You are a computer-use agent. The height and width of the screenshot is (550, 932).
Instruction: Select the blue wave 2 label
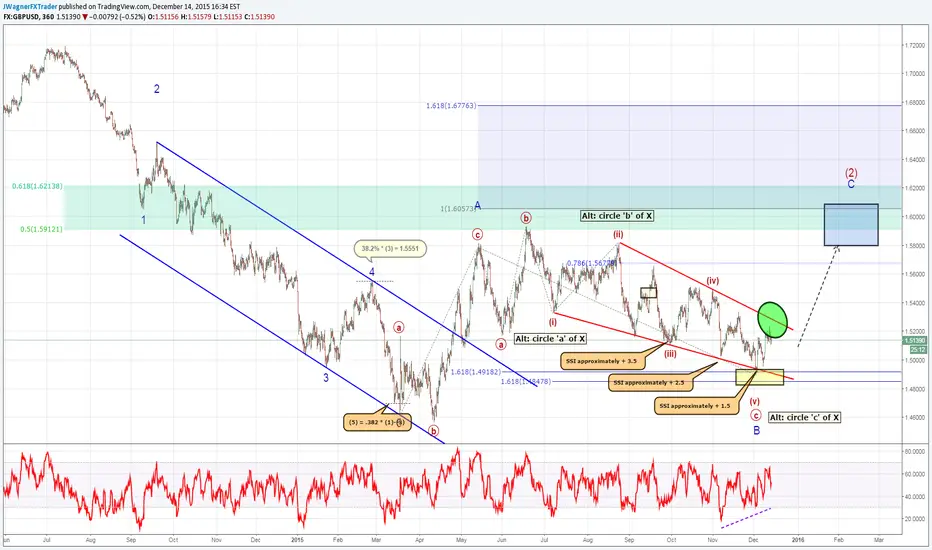[x=157, y=89]
